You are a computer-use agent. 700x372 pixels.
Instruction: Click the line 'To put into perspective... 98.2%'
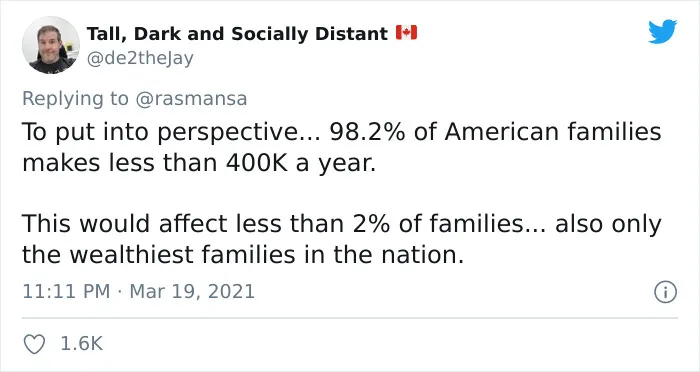[342, 133]
